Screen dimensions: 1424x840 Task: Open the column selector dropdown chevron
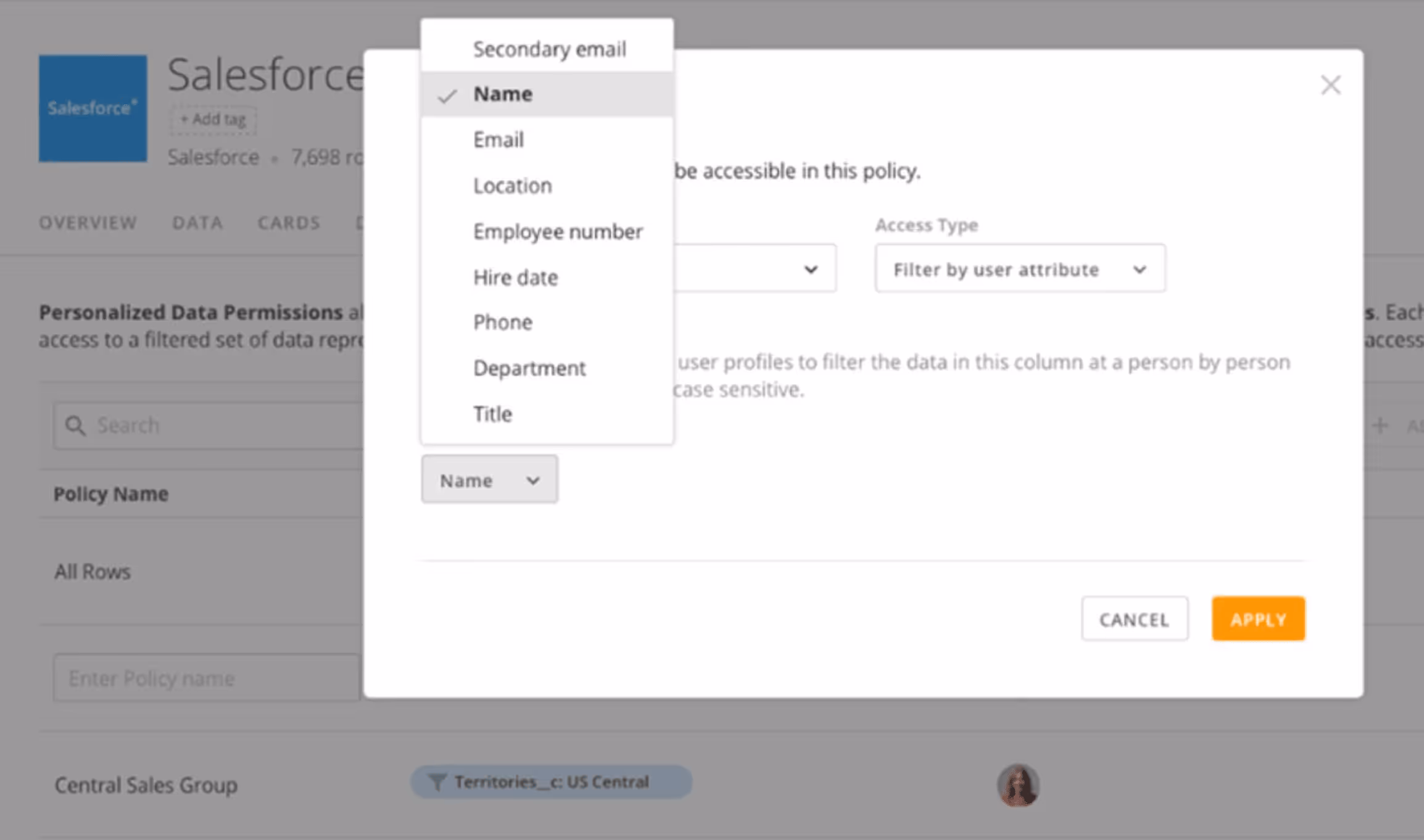pos(810,269)
